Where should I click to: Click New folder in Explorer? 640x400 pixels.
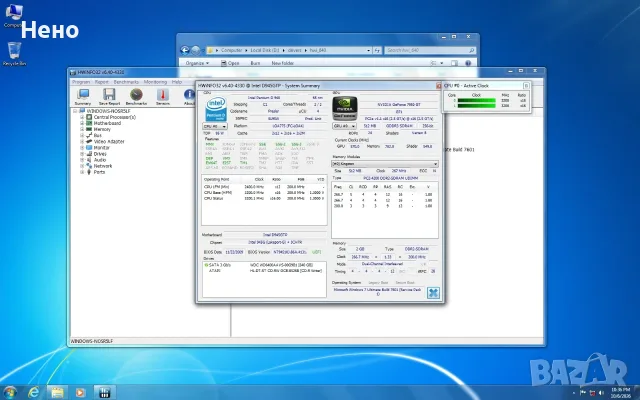click(282, 63)
